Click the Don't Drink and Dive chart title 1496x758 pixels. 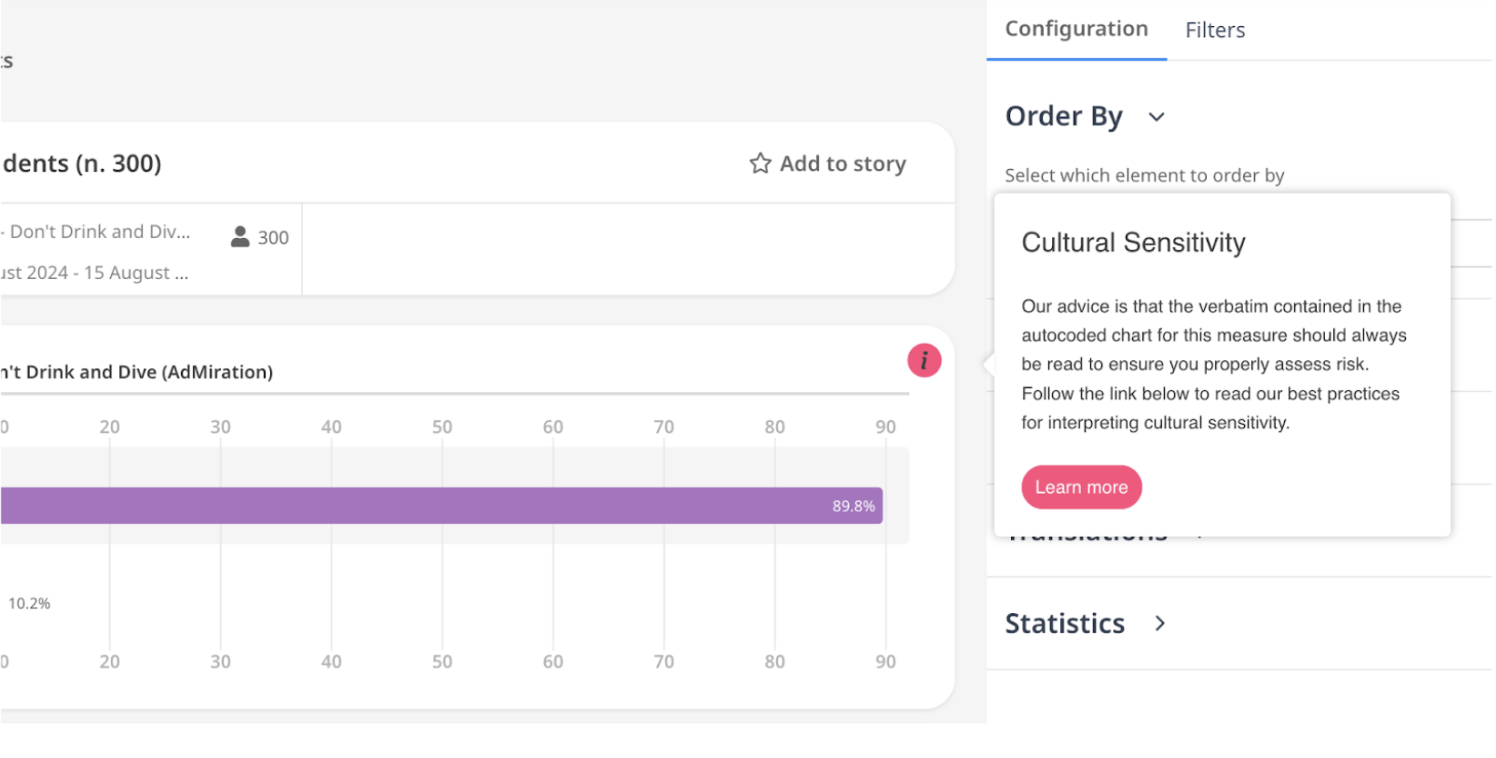click(137, 372)
